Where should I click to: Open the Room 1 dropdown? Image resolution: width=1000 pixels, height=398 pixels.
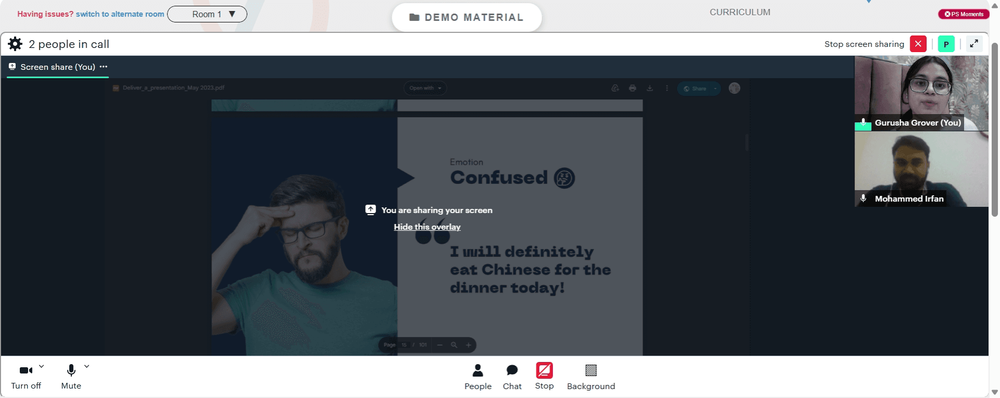(207, 14)
